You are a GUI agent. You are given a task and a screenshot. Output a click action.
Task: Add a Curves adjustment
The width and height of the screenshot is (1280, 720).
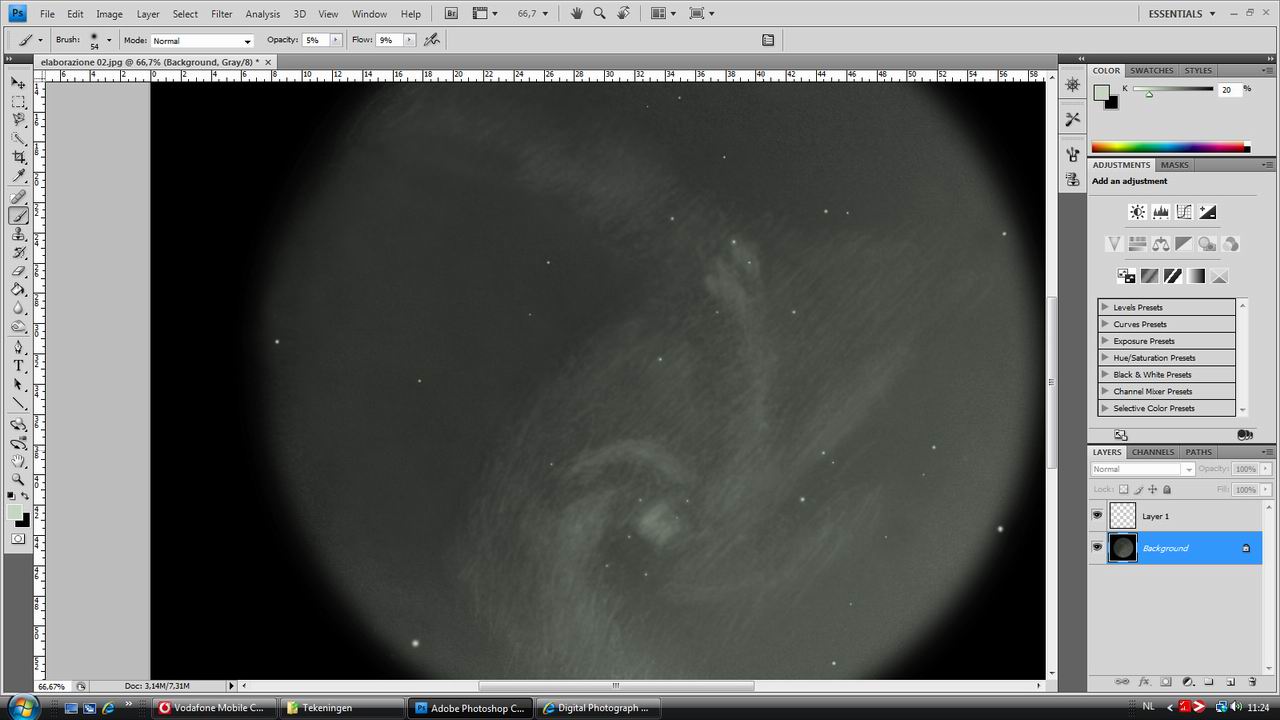point(1184,212)
